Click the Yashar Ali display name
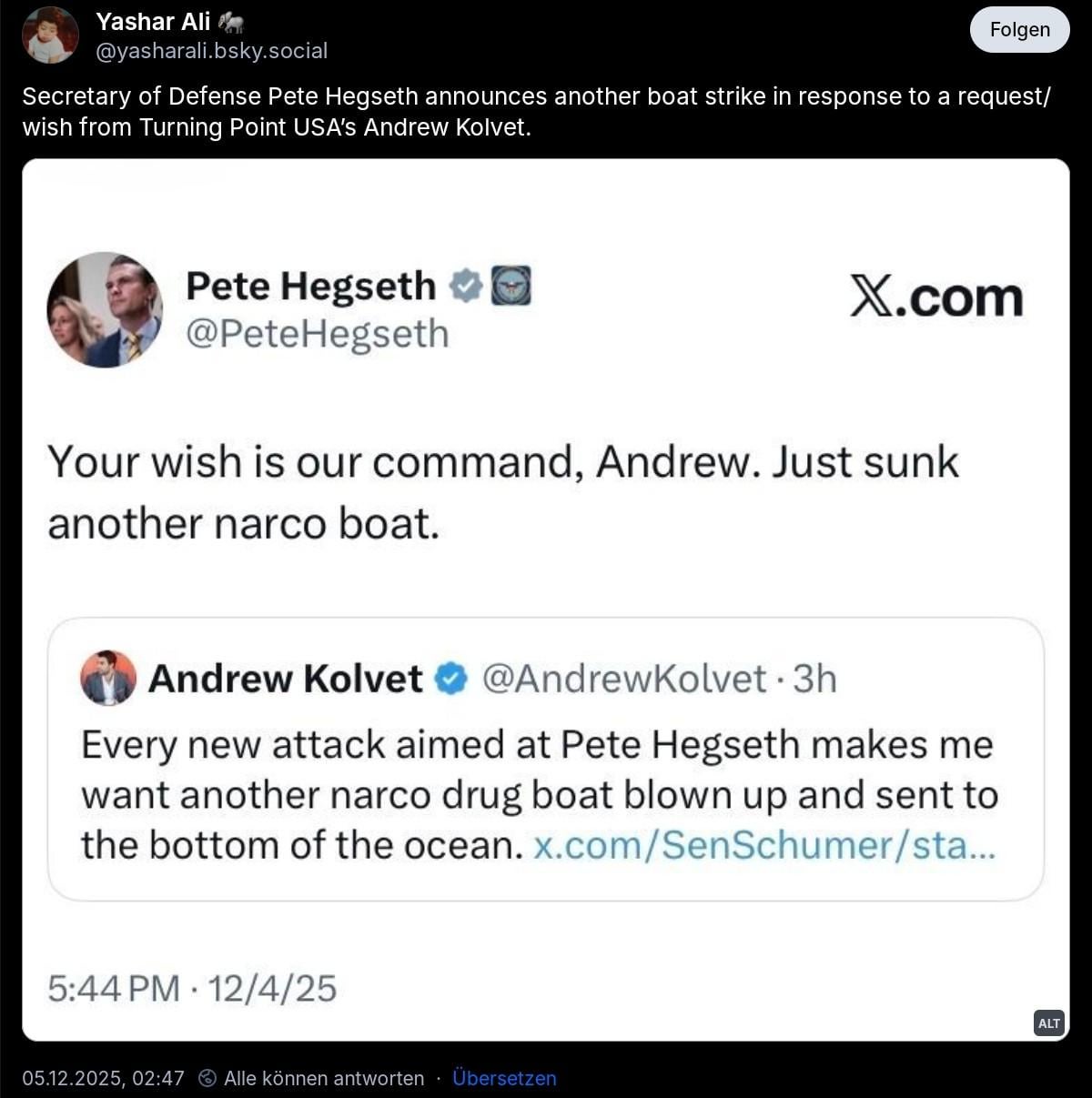This screenshot has height=1098, width=1092. [x=153, y=22]
